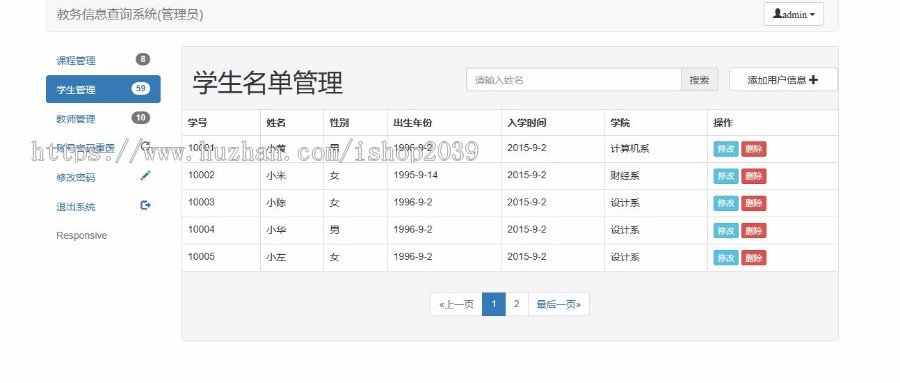900x383 pixels.
Task: Click 修改 for student 10001
Action: (726, 149)
